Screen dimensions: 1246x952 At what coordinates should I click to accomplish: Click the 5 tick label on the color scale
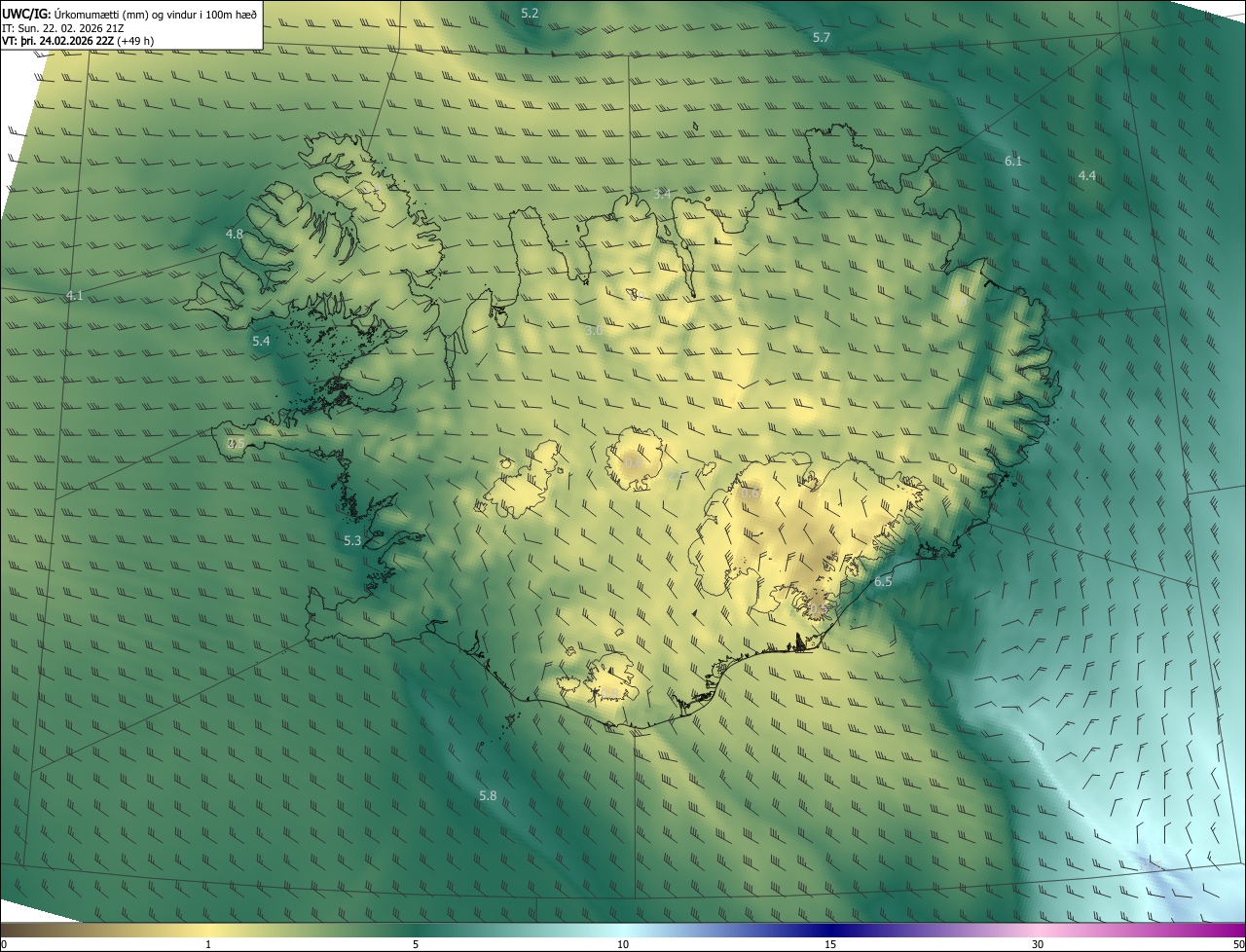(416, 944)
